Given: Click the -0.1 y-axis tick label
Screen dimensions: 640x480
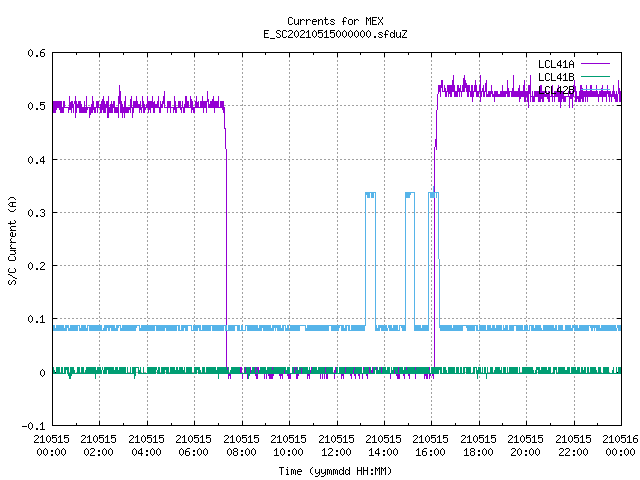Looking at the screenshot, I should 33,426.
